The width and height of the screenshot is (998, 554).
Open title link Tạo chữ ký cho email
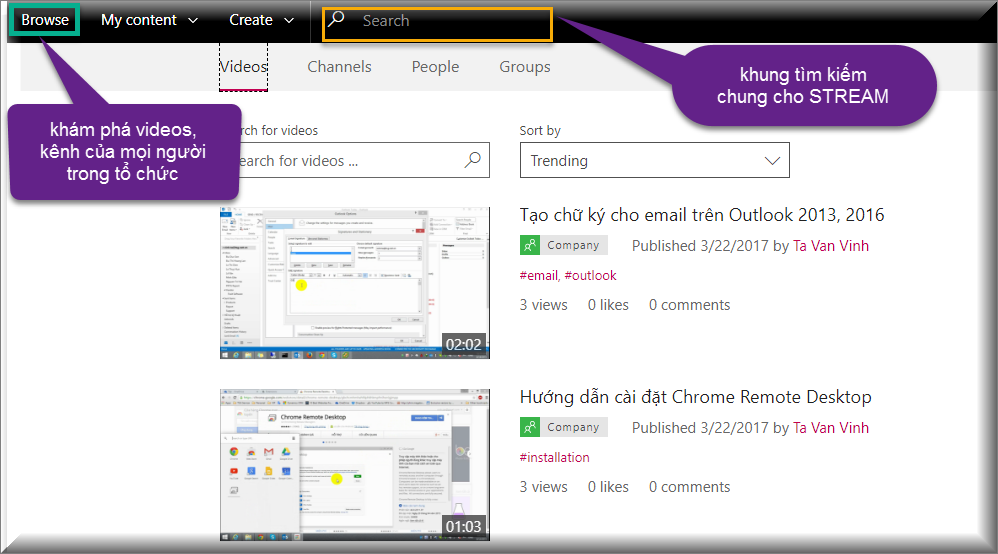point(701,215)
